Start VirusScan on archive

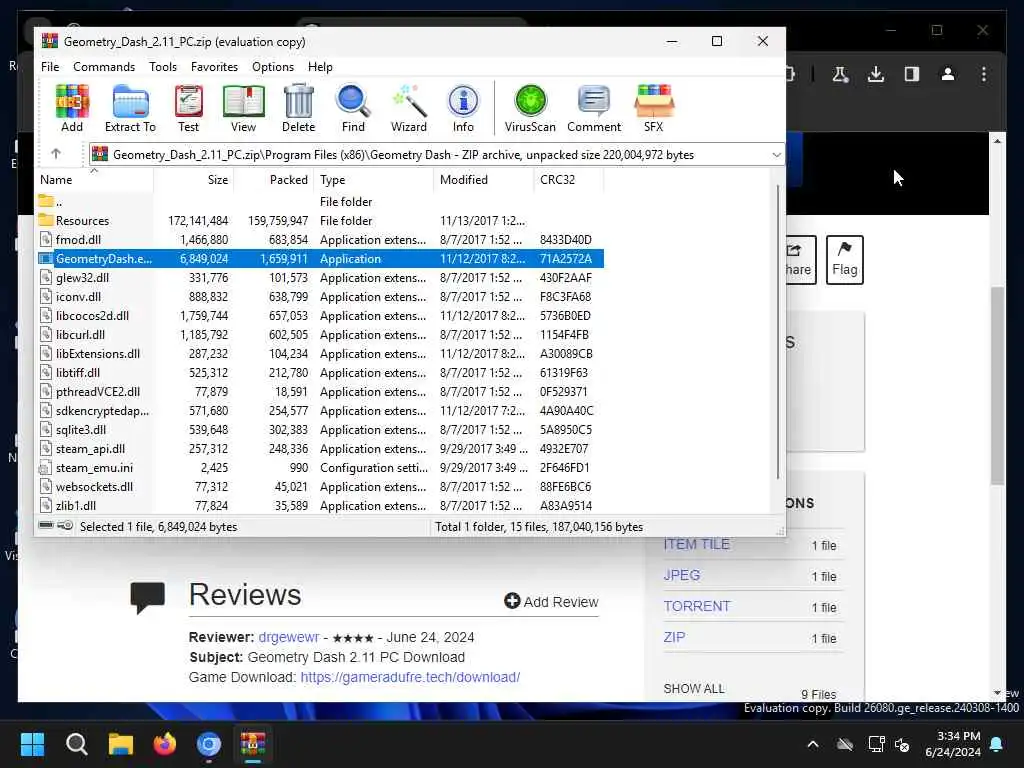point(530,108)
